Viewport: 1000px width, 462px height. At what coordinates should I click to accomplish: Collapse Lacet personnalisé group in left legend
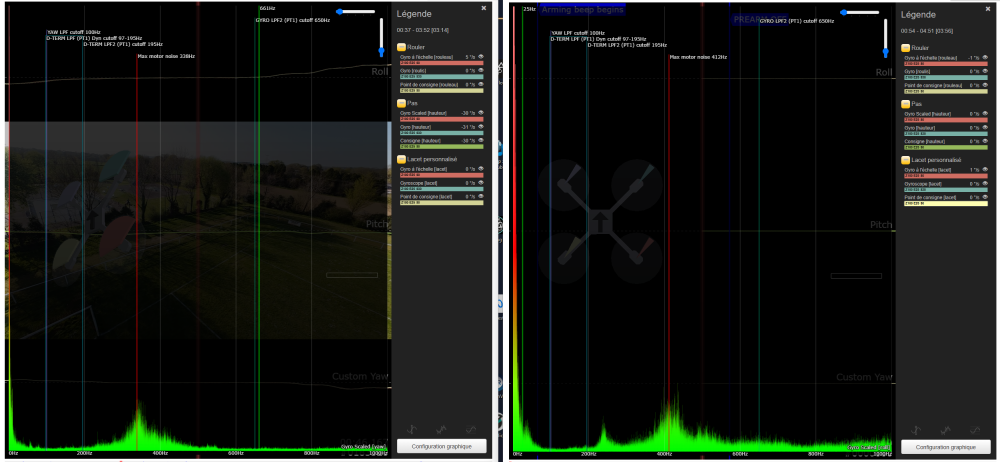(402, 159)
